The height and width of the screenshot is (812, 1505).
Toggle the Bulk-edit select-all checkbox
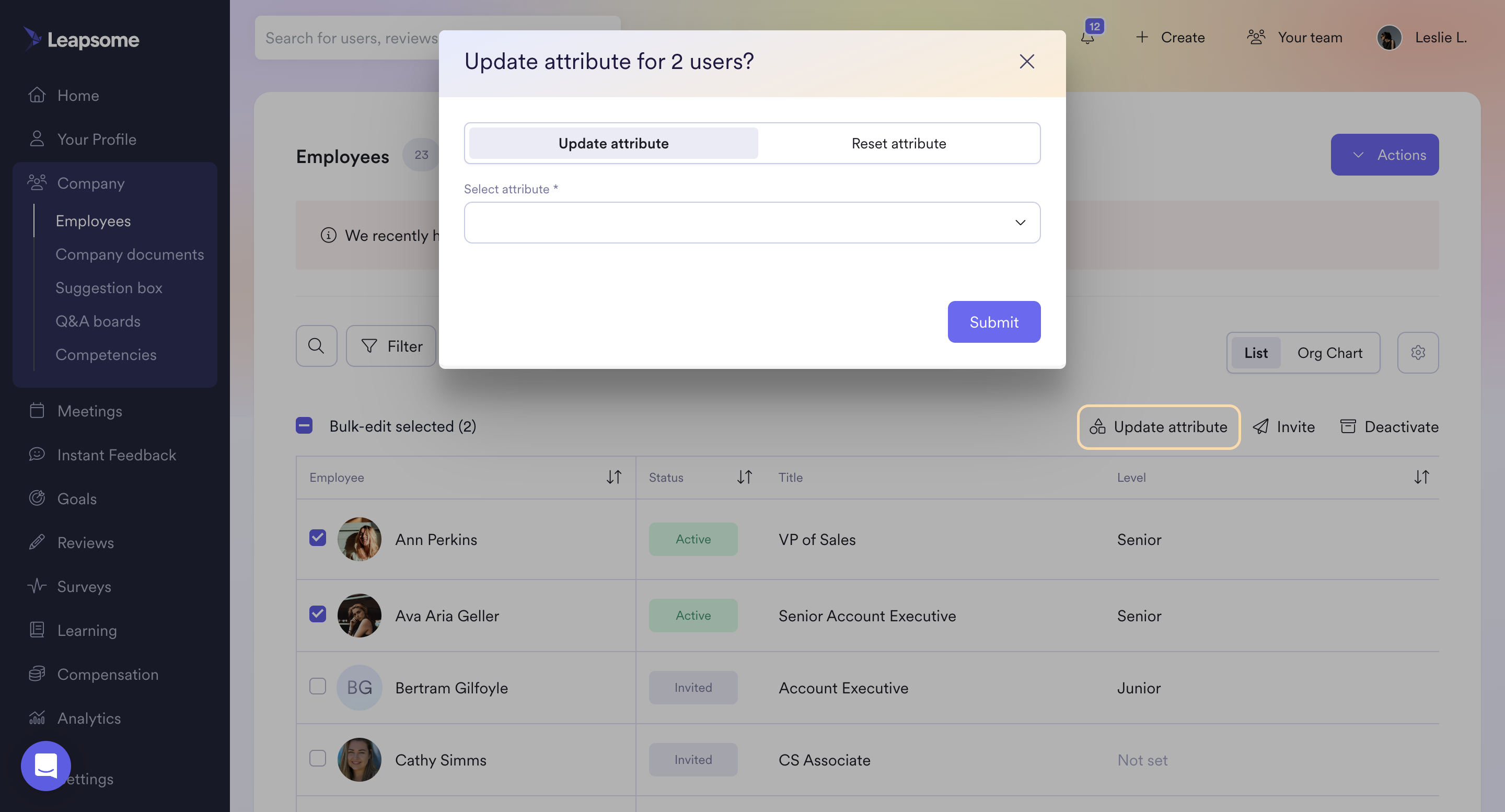coord(304,426)
